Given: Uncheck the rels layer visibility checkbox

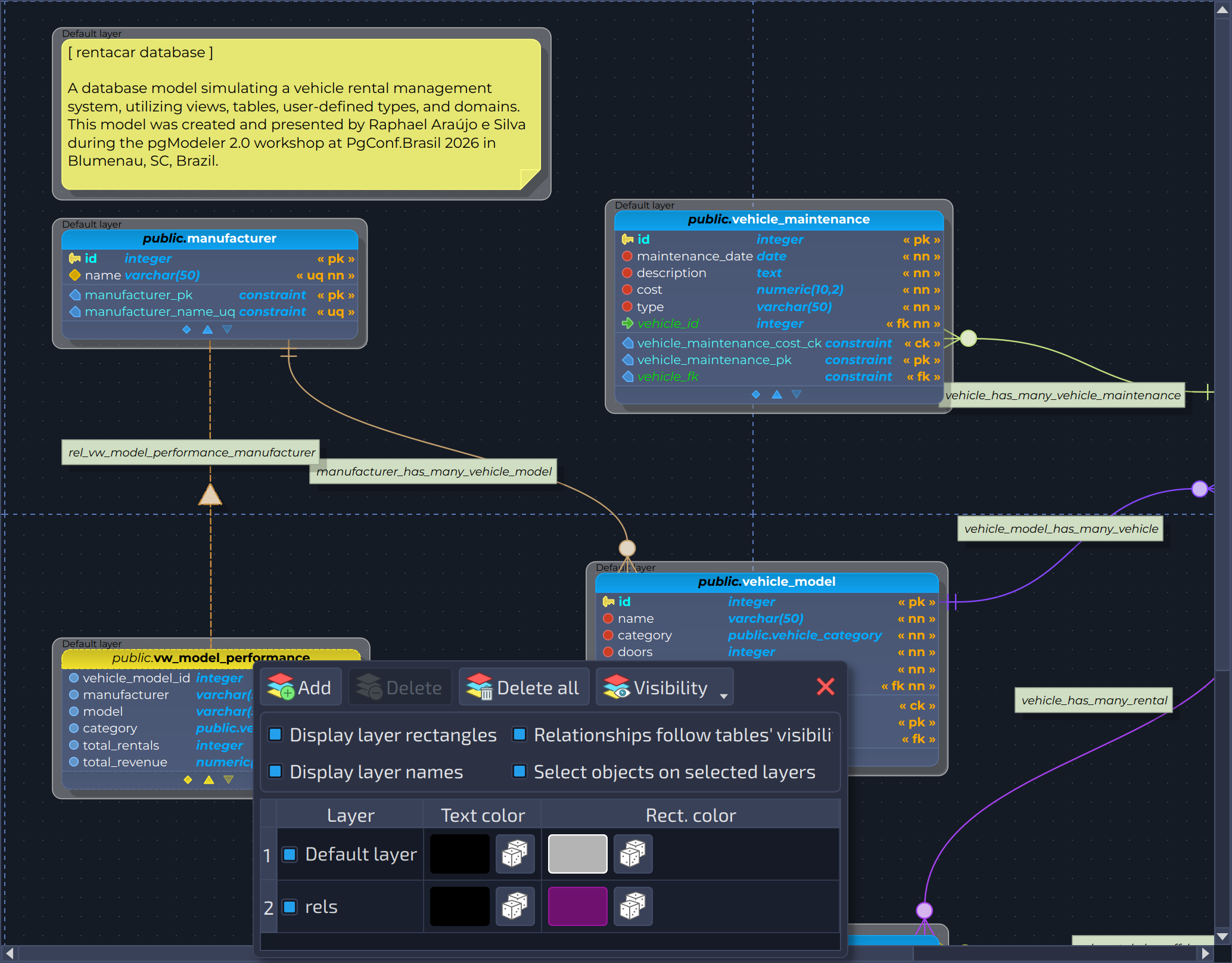Looking at the screenshot, I should tap(290, 907).
